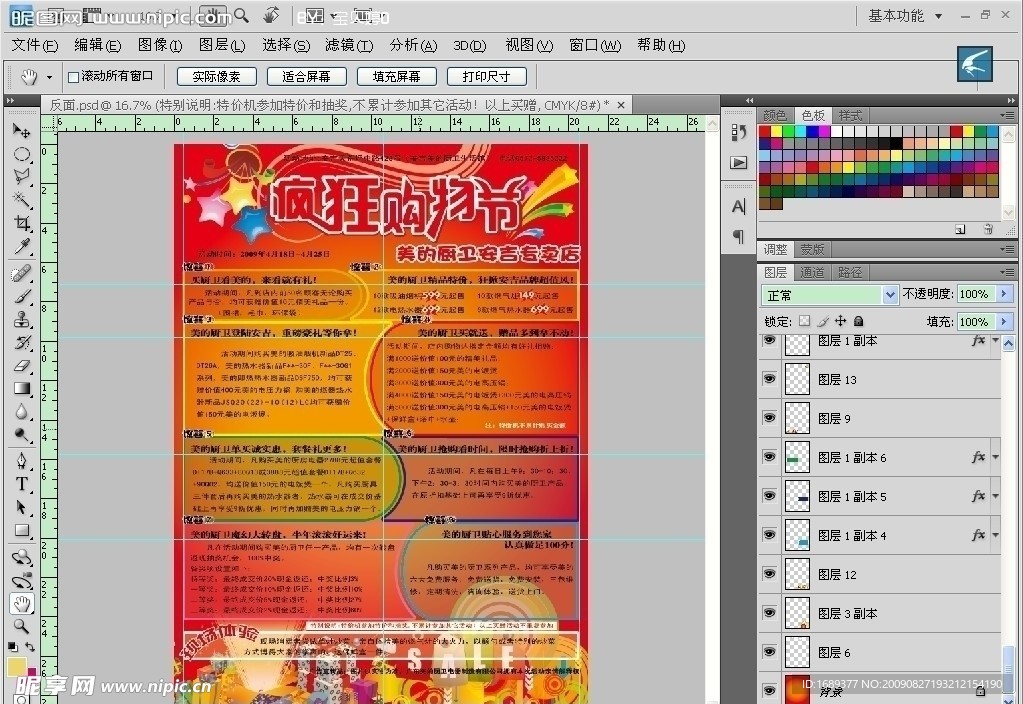Enable the 滚动所有窗口 checkbox

click(x=73, y=77)
